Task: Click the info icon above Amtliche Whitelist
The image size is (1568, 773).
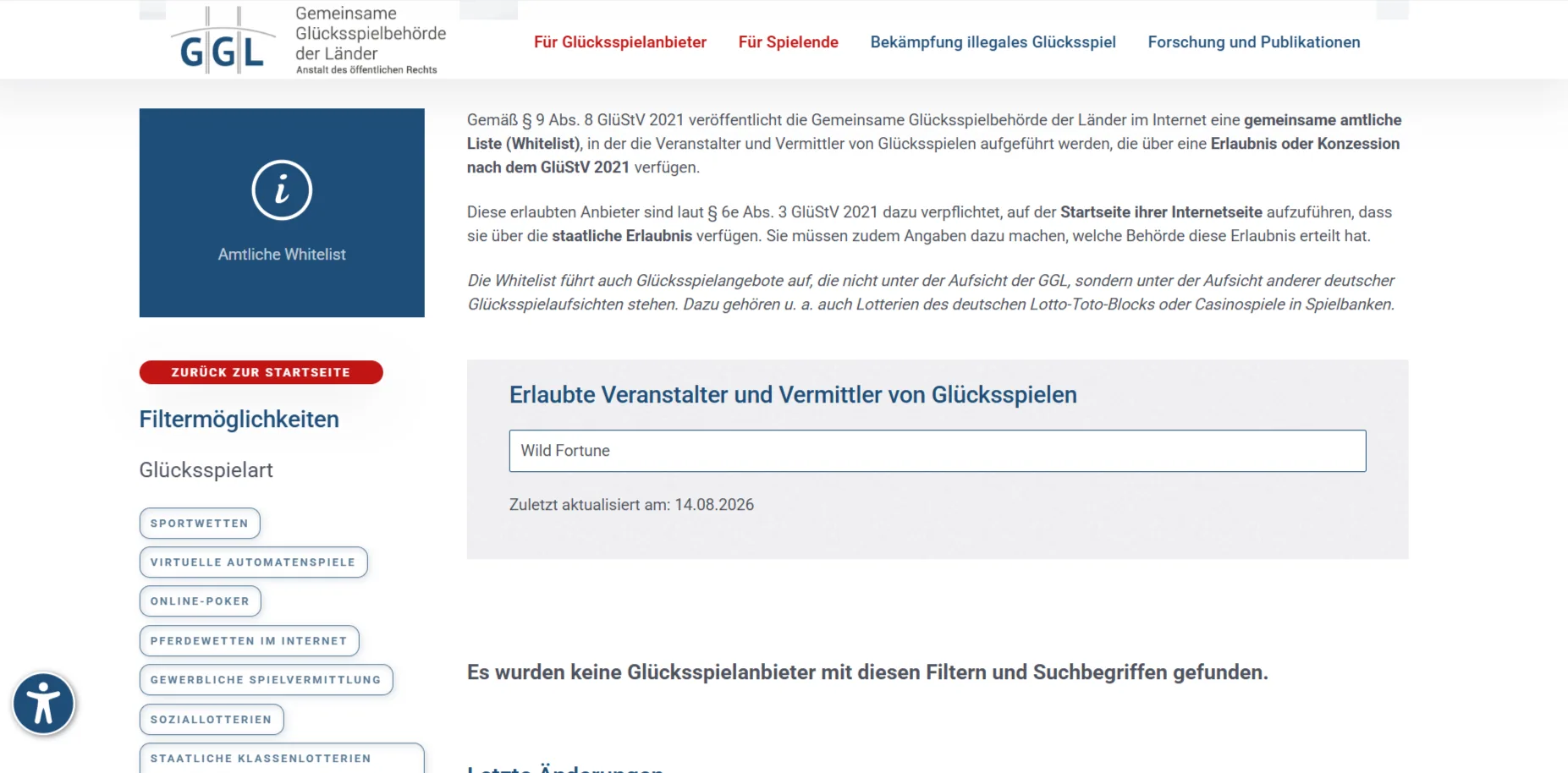Action: click(282, 189)
